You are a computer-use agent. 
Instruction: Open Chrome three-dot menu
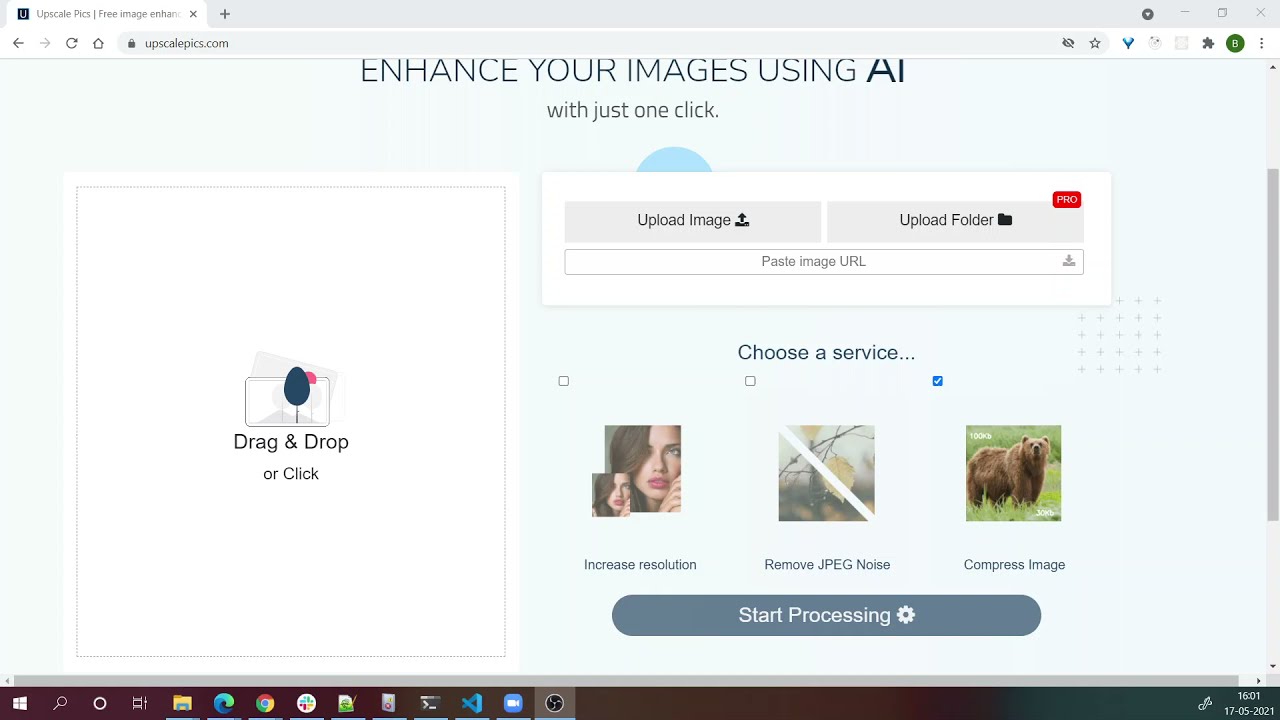pyautogui.click(x=1262, y=43)
